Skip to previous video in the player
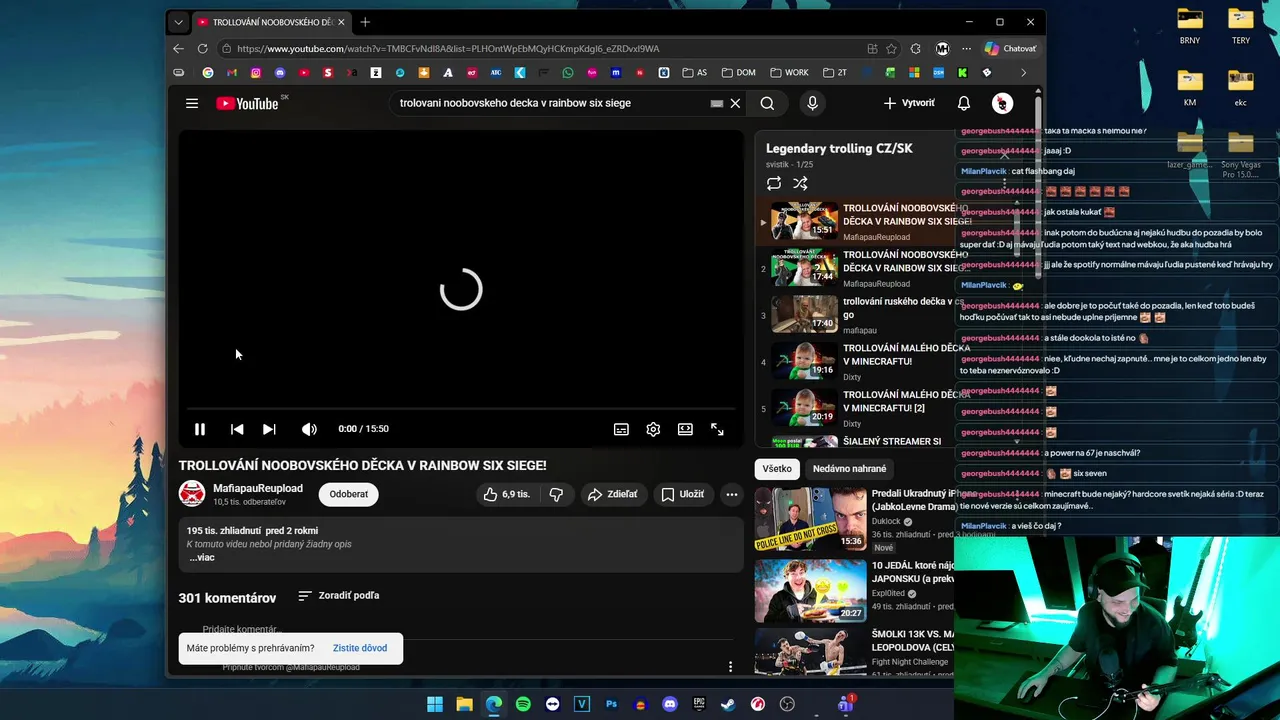The height and width of the screenshot is (720, 1280). (x=237, y=429)
